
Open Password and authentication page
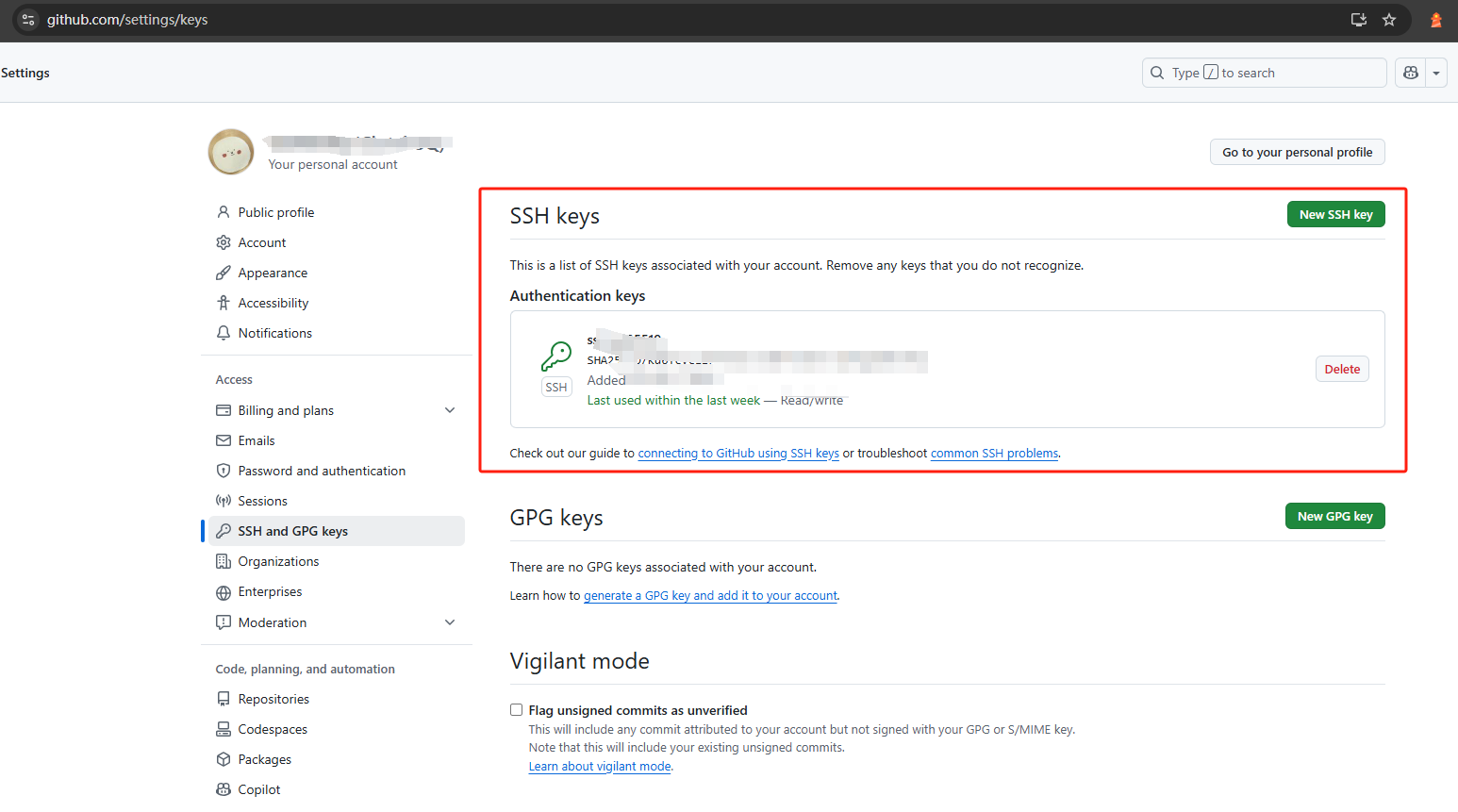(322, 471)
